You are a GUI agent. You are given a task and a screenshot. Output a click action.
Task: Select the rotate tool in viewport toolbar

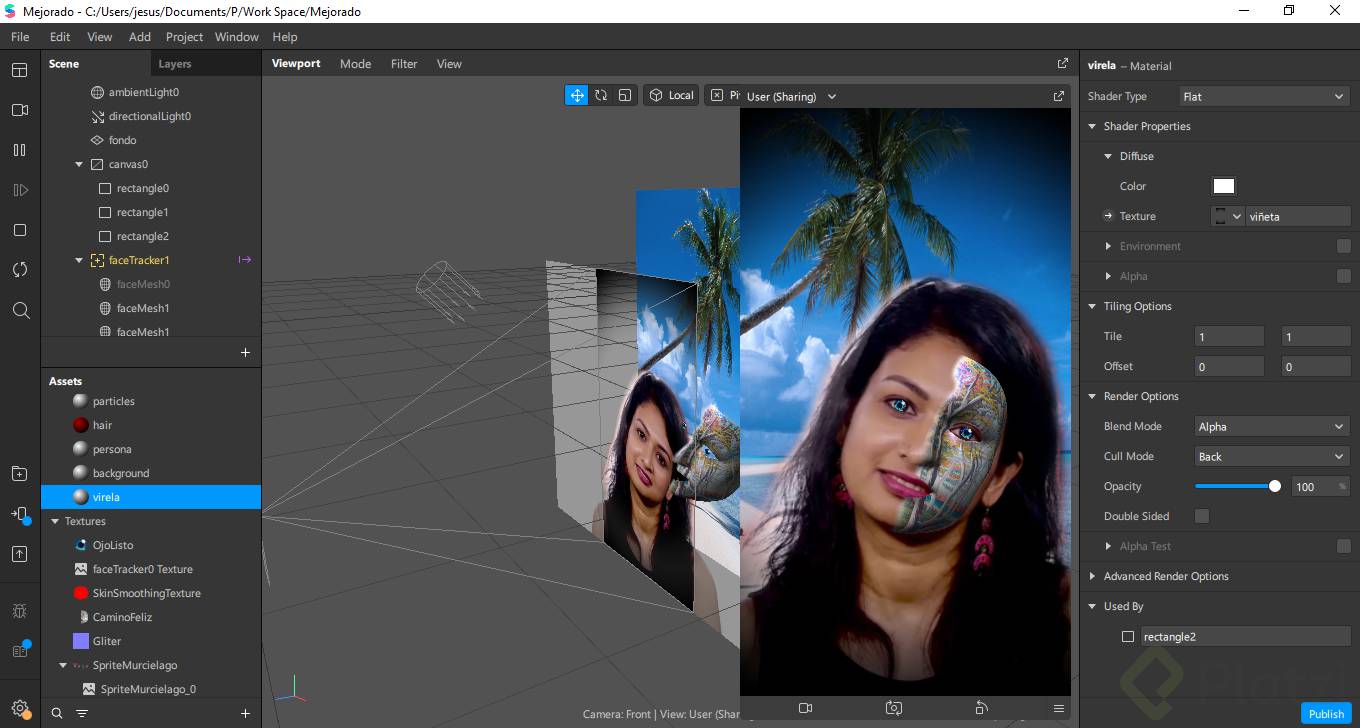(x=601, y=95)
